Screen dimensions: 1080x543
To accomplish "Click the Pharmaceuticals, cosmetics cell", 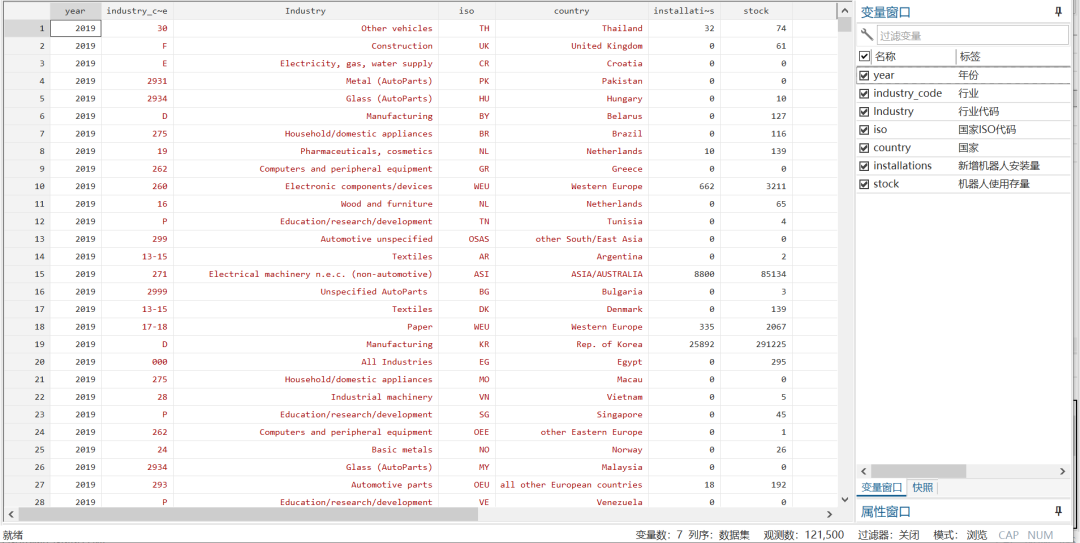I will 305,151.
